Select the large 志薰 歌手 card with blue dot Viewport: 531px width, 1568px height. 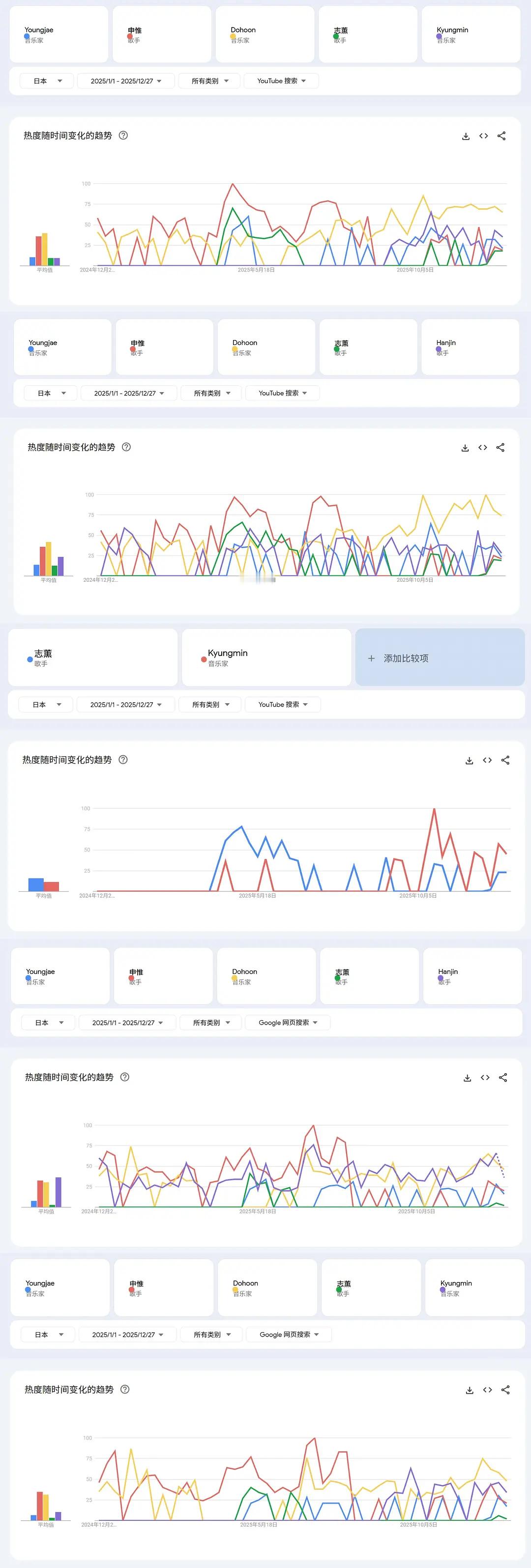(92, 657)
